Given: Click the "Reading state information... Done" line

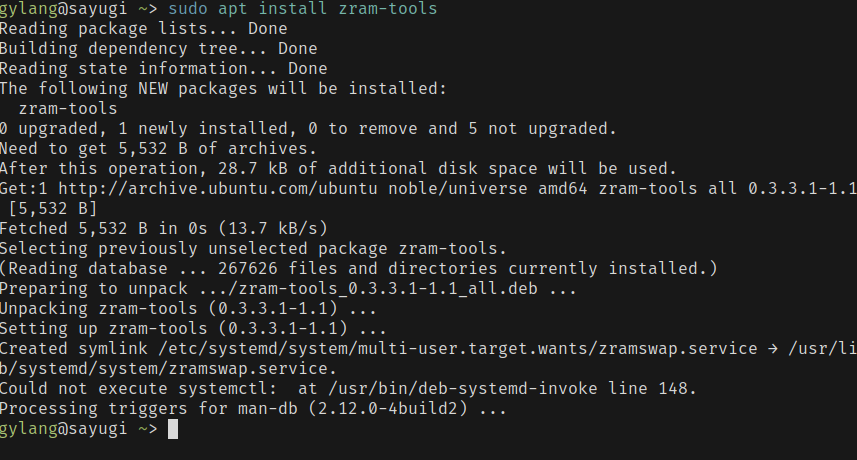Looking at the screenshot, I should [x=163, y=69].
